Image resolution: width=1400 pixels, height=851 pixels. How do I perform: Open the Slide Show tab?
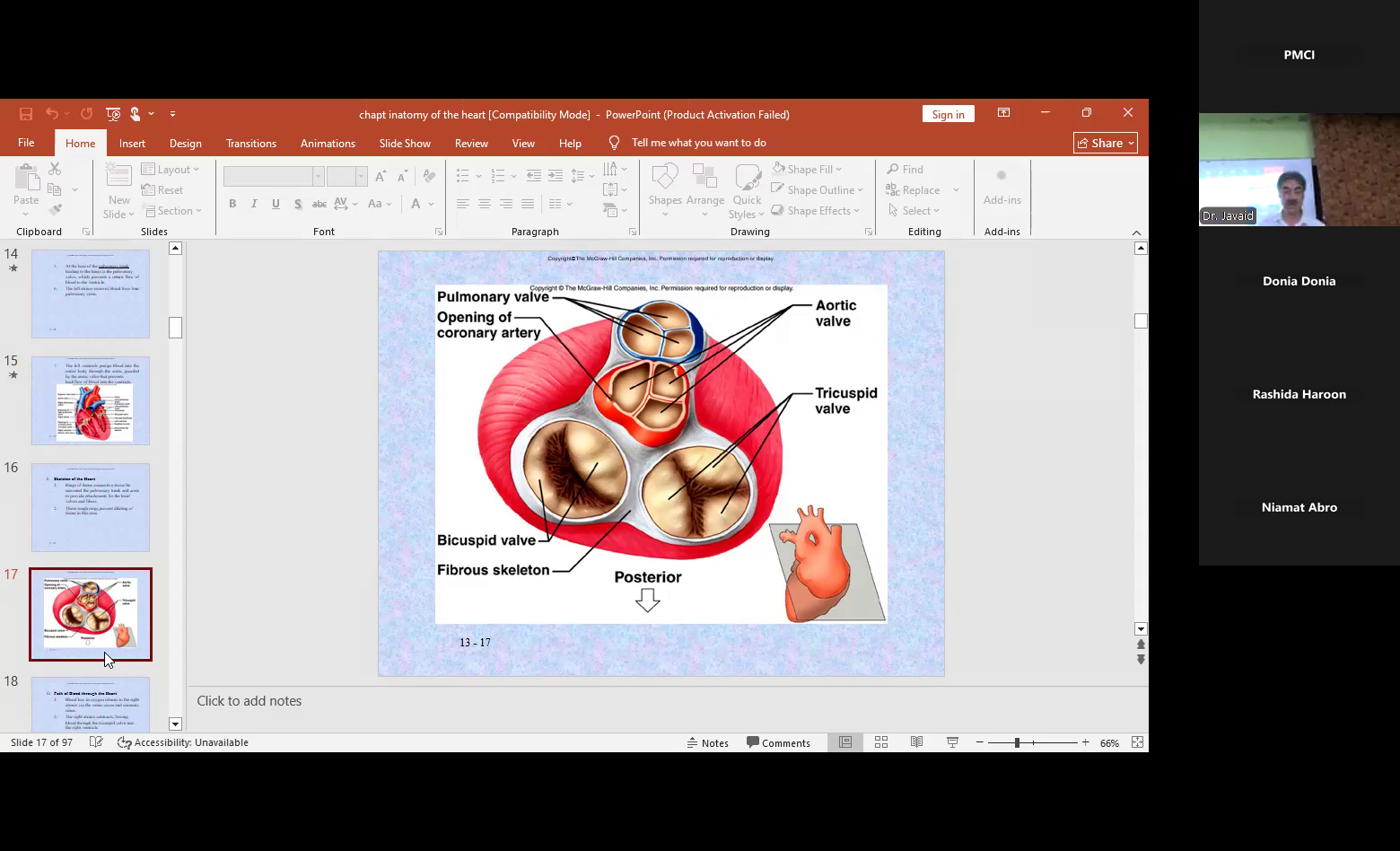point(404,143)
